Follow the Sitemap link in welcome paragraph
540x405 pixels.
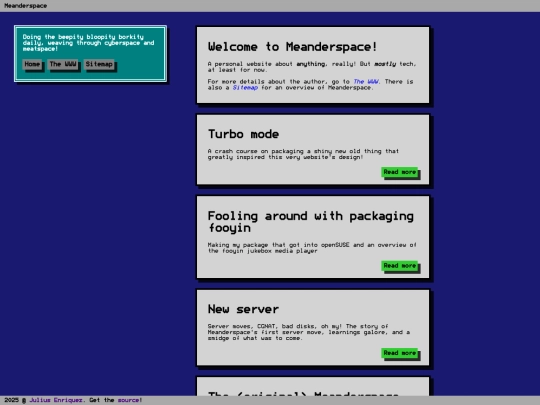(x=245, y=87)
